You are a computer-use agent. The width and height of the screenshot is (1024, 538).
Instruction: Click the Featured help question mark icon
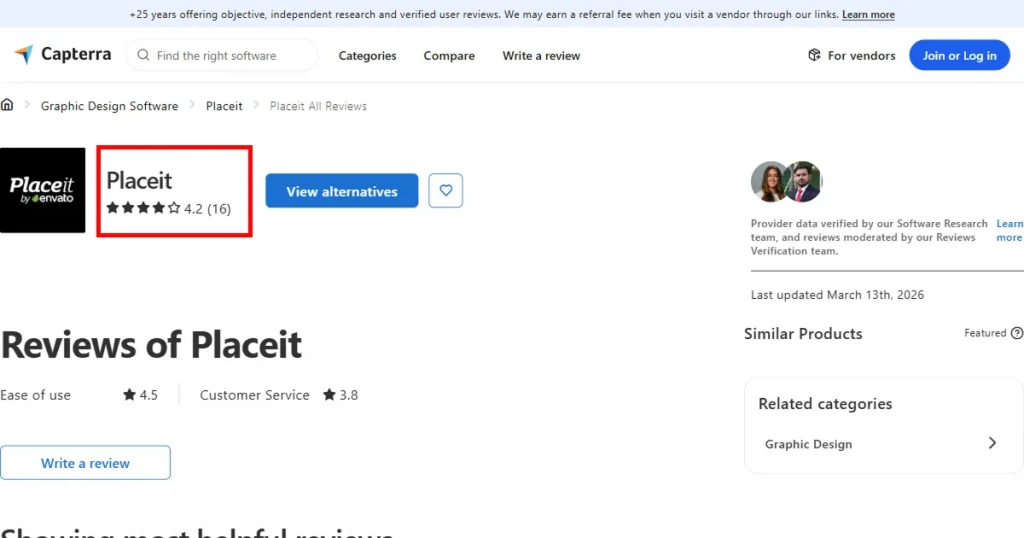(1017, 333)
